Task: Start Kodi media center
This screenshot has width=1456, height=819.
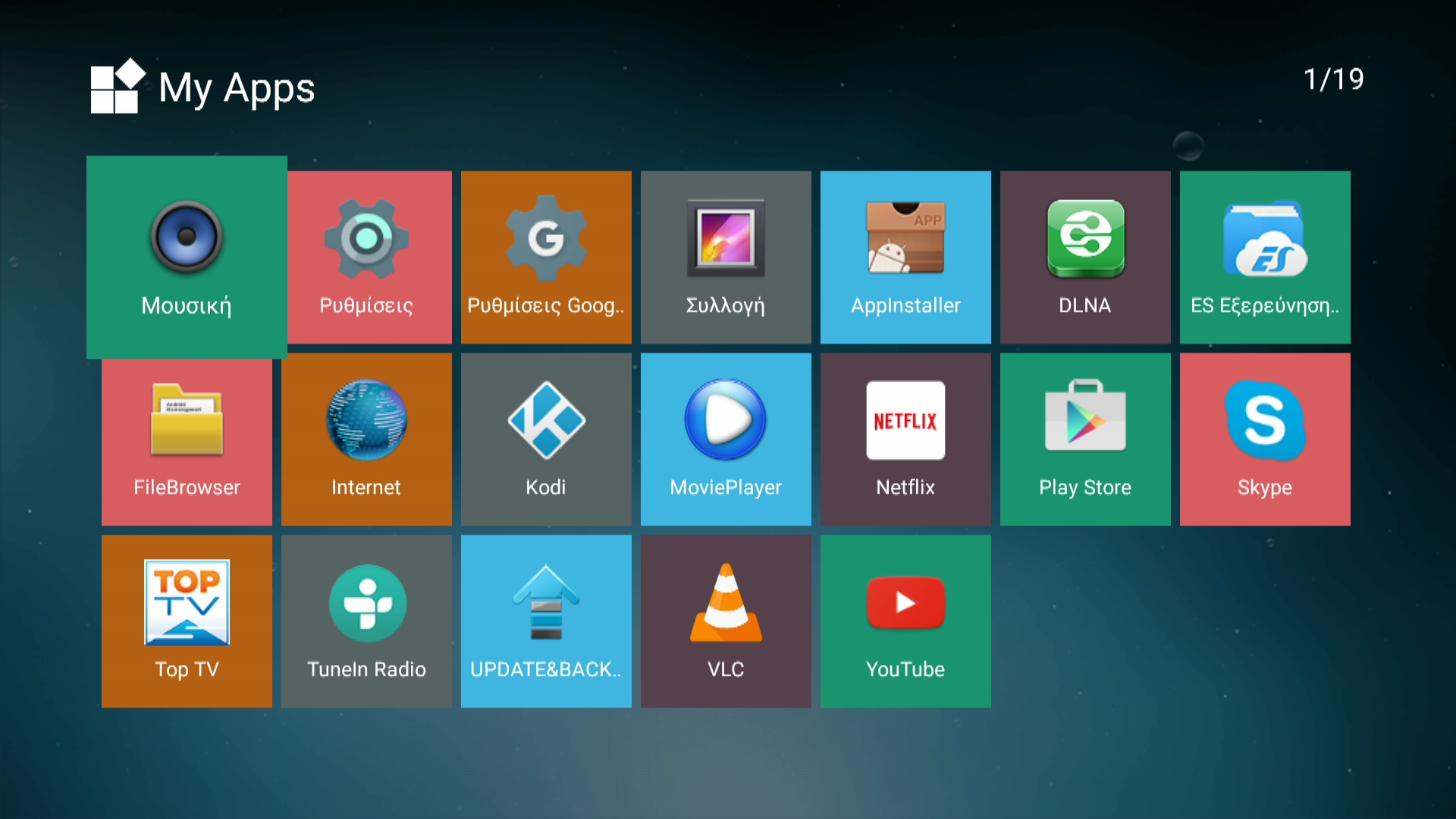Action: [546, 439]
